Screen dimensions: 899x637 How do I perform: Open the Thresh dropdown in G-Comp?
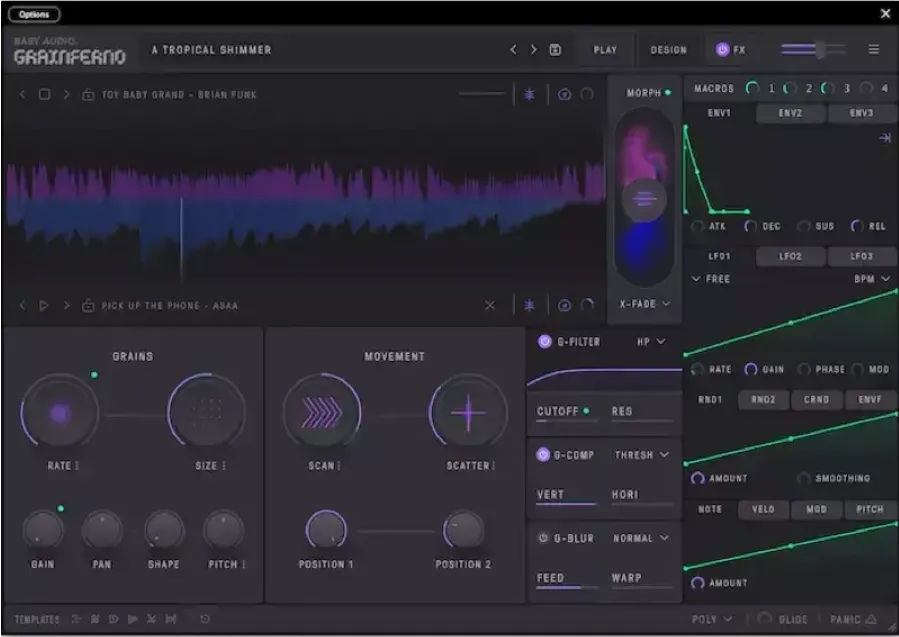(x=642, y=455)
